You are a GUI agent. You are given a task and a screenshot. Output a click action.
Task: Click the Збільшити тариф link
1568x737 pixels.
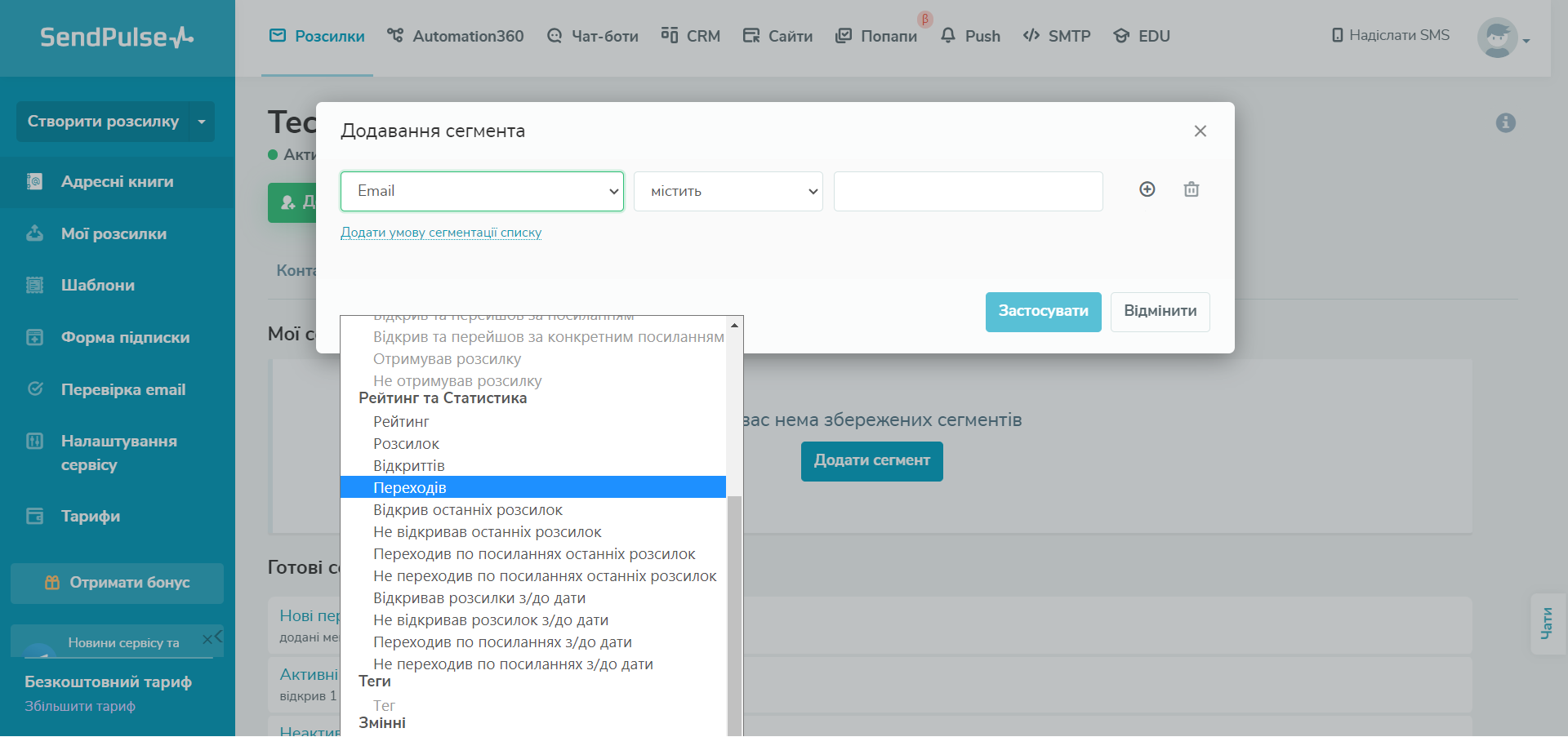[x=80, y=706]
